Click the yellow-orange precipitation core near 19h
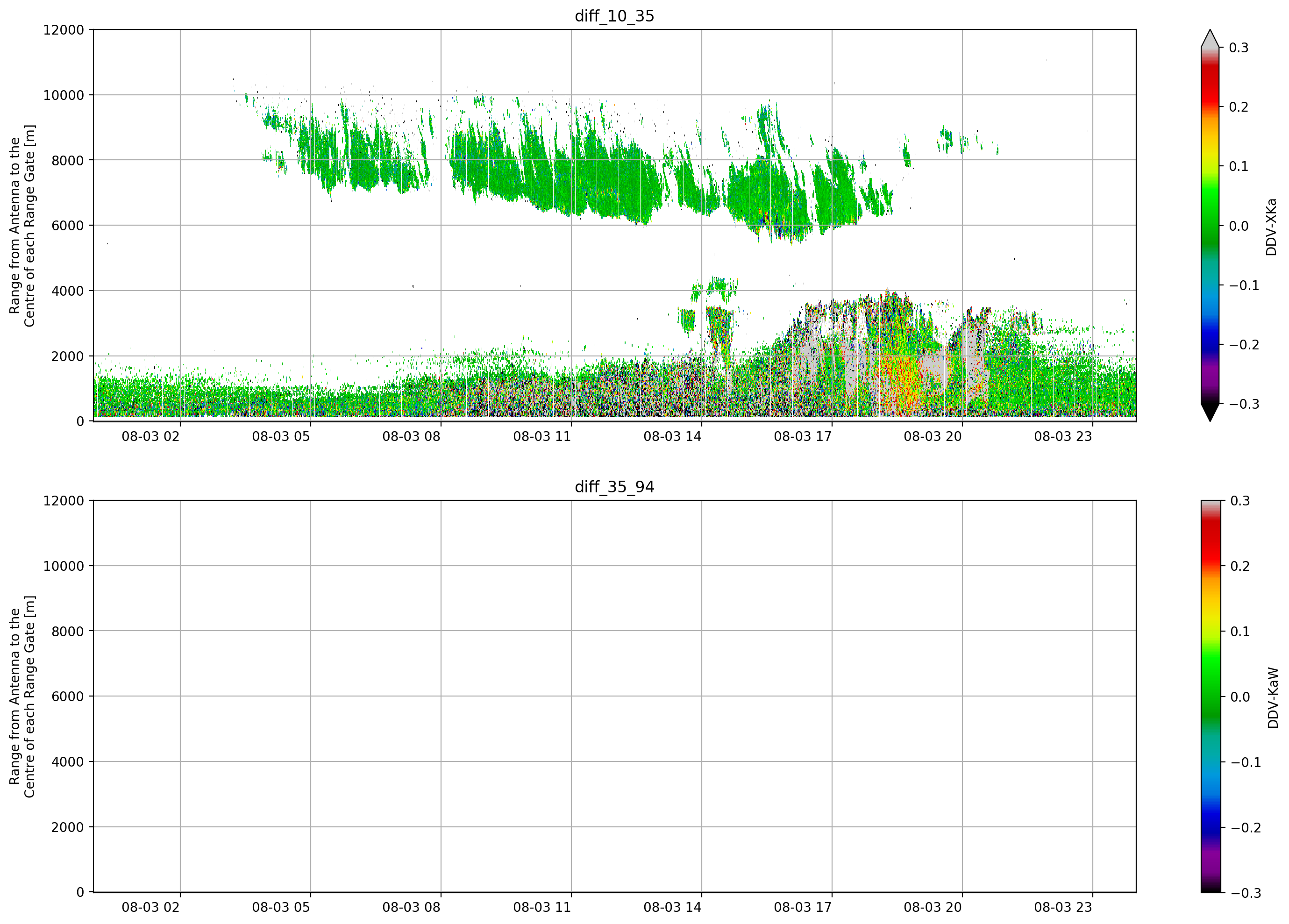The height and width of the screenshot is (924, 1289). point(904,378)
